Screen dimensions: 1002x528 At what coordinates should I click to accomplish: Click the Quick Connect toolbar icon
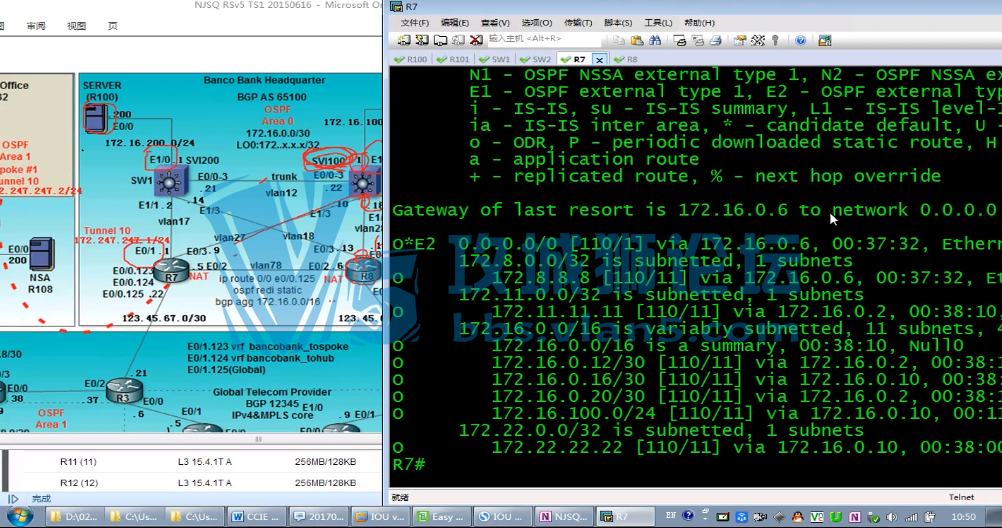tap(422, 40)
